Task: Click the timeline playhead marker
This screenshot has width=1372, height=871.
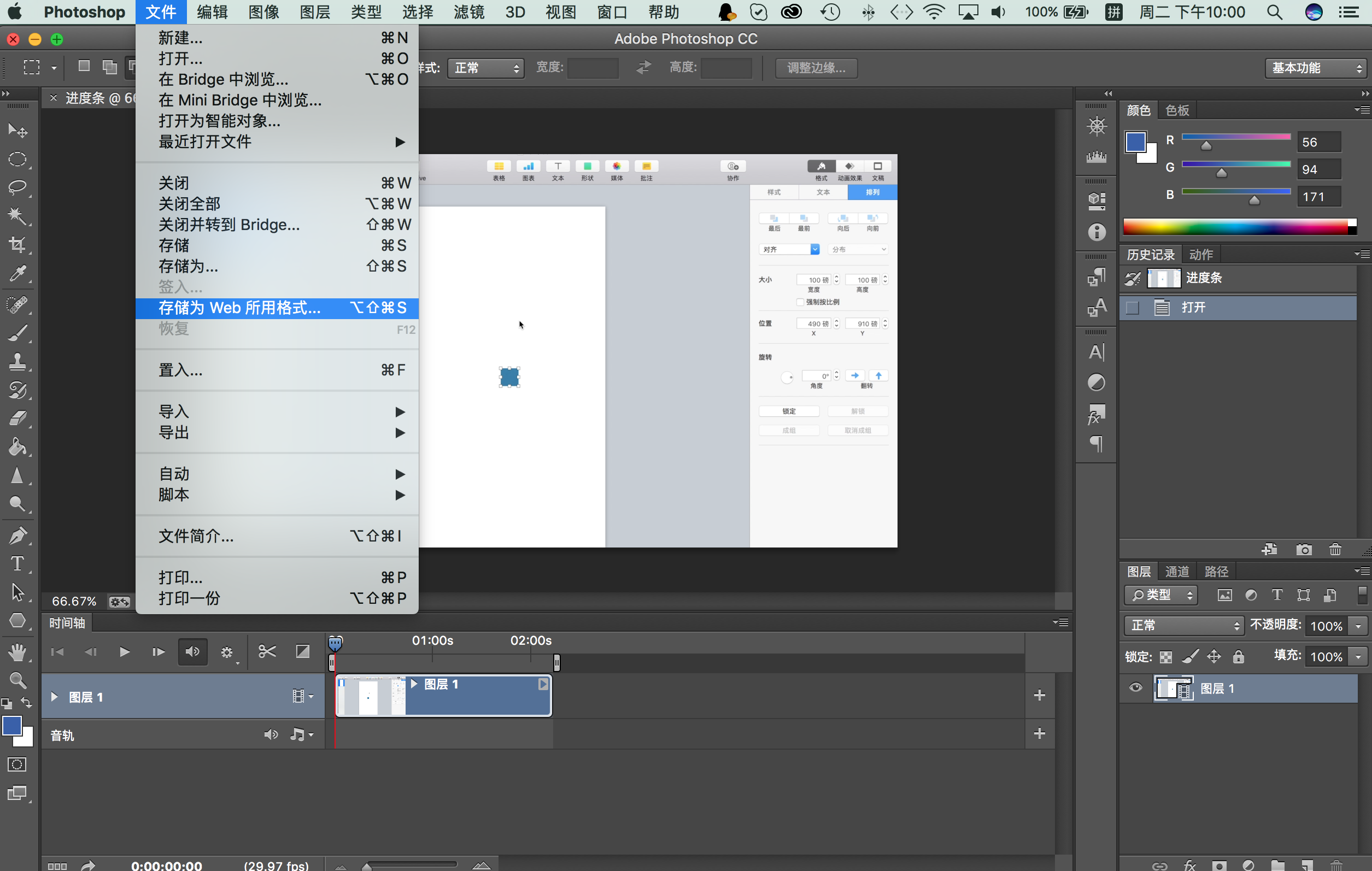Action: [335, 644]
